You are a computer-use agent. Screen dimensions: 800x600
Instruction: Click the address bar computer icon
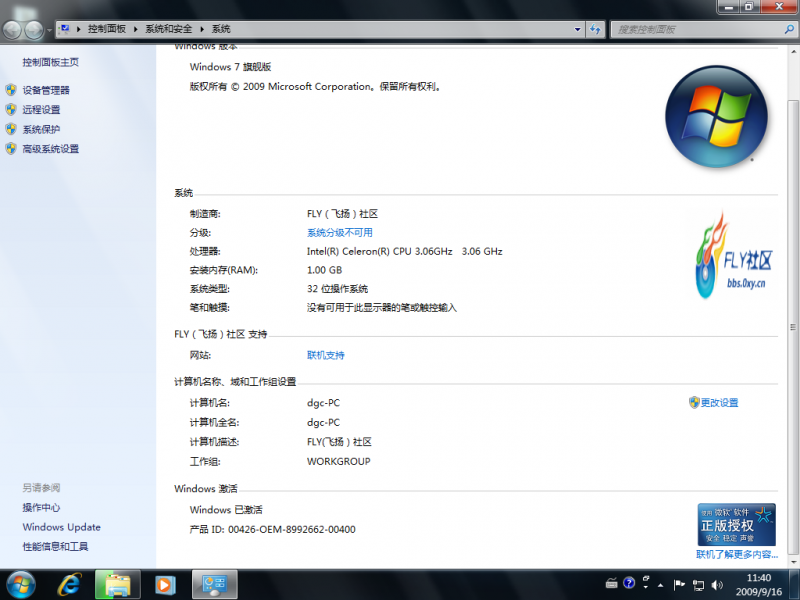(x=64, y=29)
